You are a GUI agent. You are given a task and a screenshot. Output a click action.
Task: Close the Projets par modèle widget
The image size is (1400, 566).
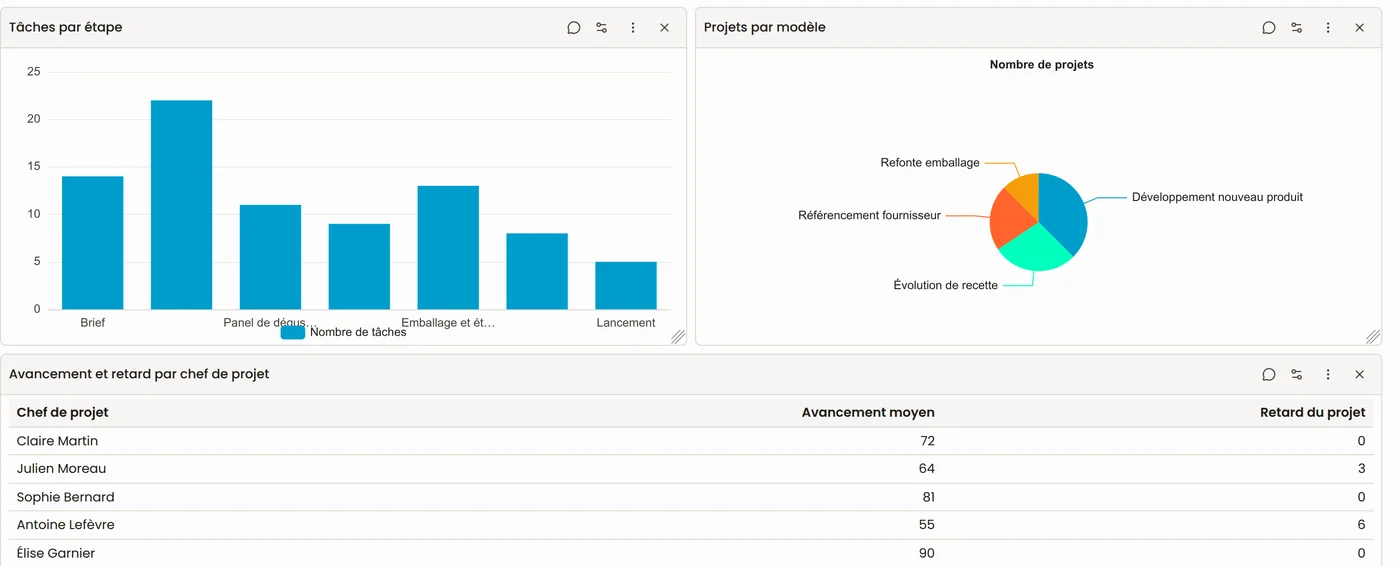click(x=1359, y=28)
